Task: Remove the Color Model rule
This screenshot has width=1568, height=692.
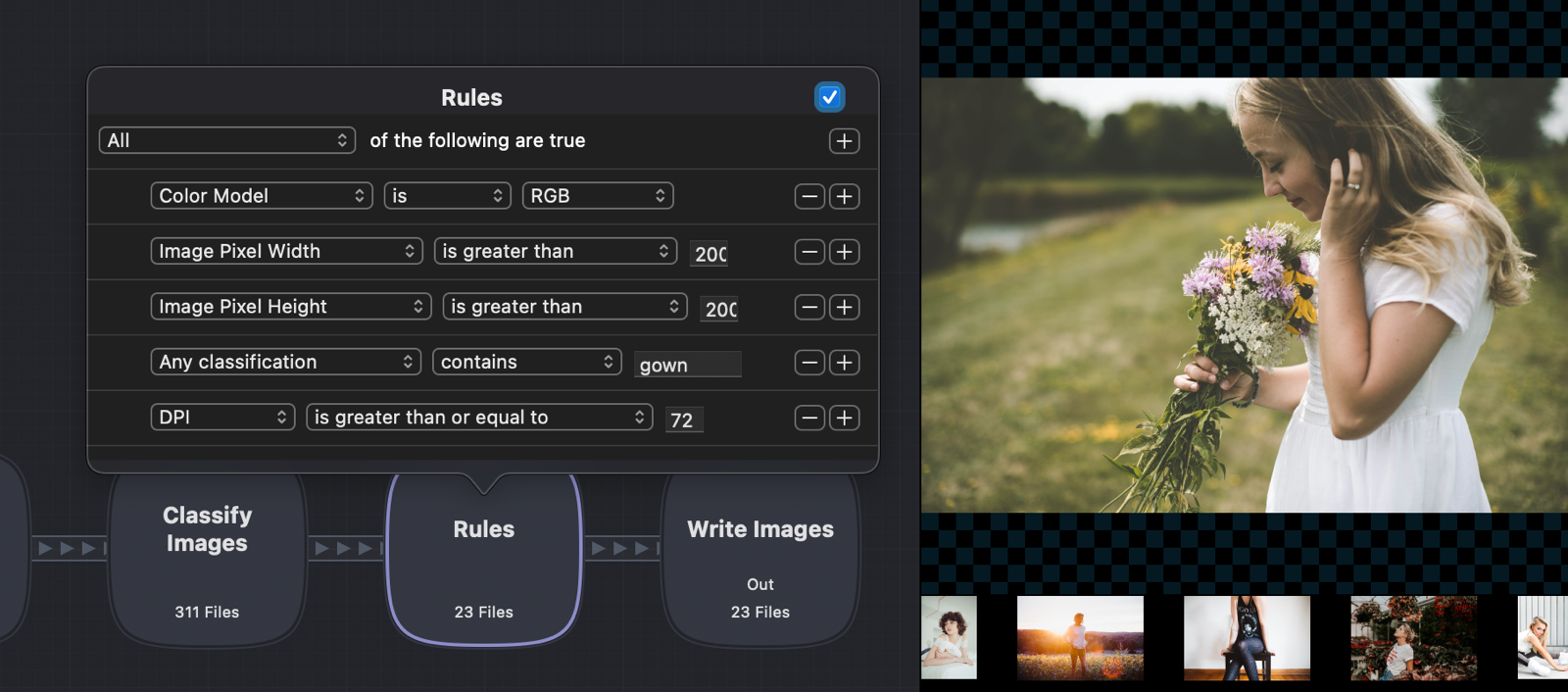Action: point(808,196)
